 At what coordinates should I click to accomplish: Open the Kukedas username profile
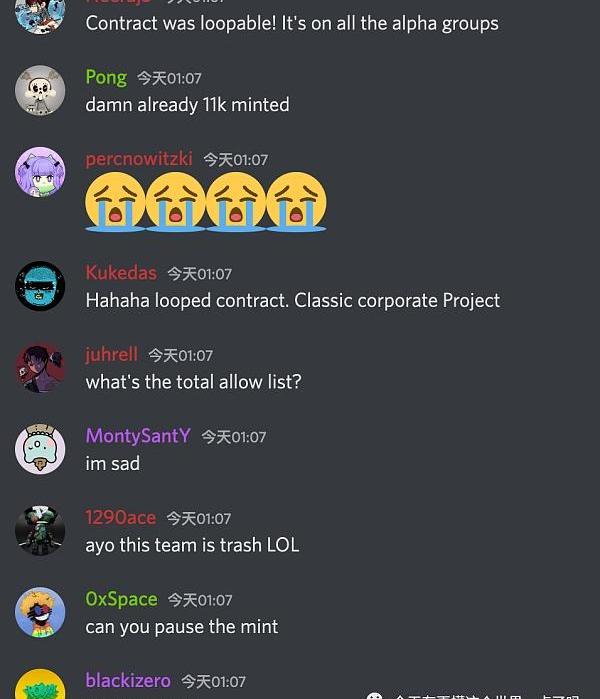121,273
